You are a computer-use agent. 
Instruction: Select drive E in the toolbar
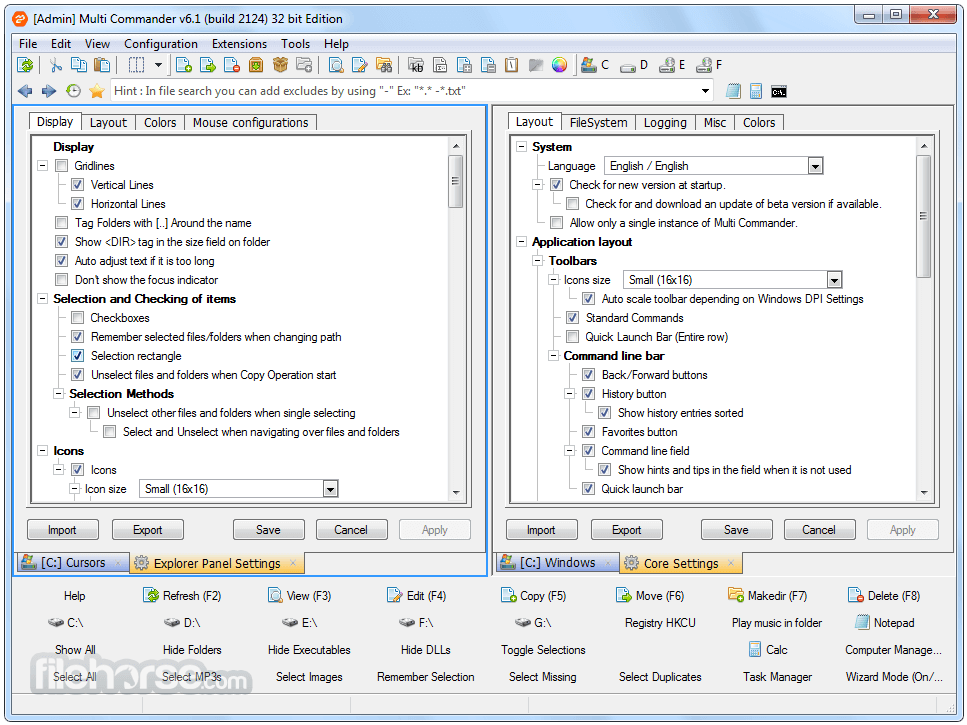click(x=672, y=65)
